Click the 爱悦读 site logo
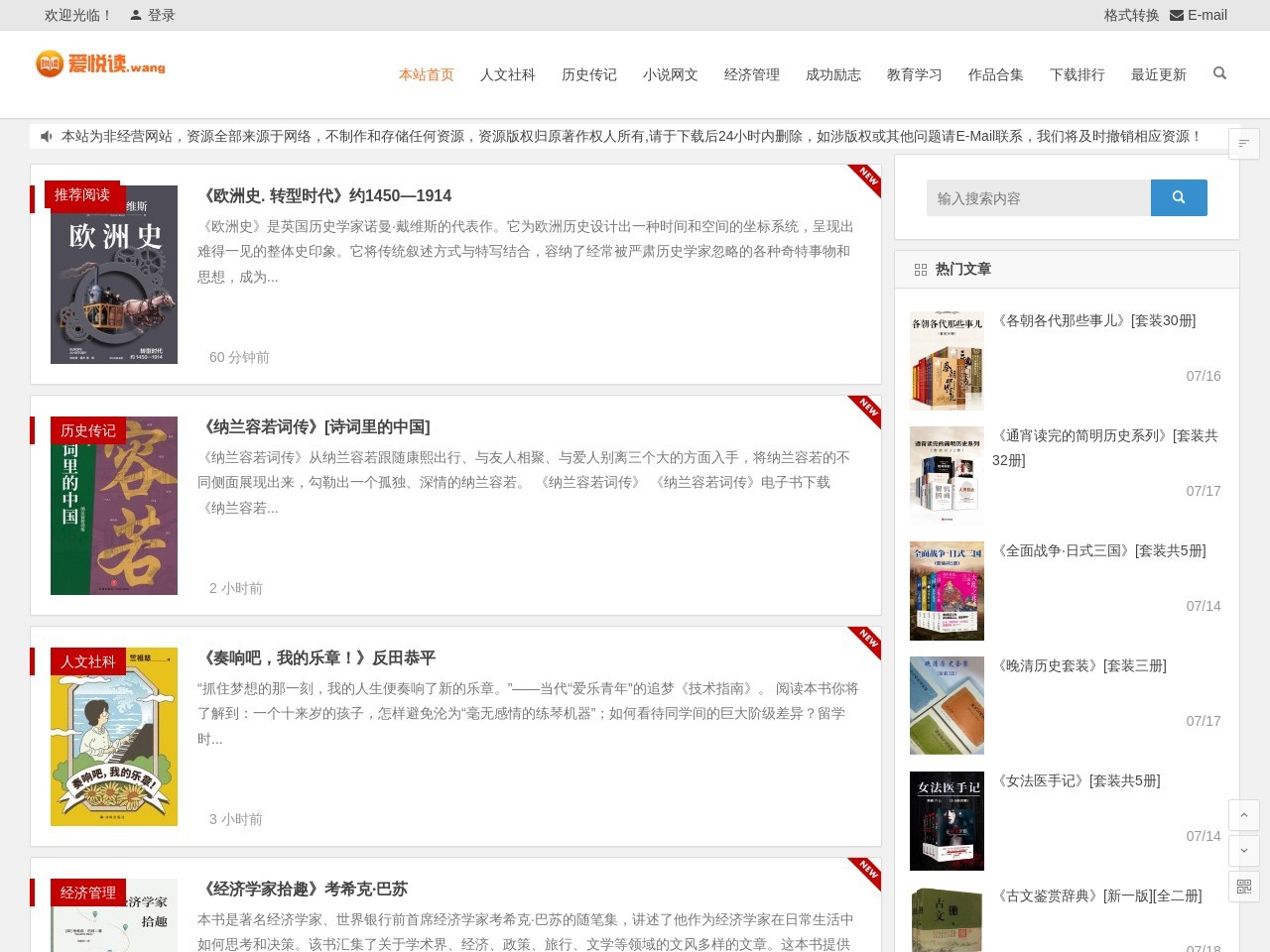 point(100,64)
